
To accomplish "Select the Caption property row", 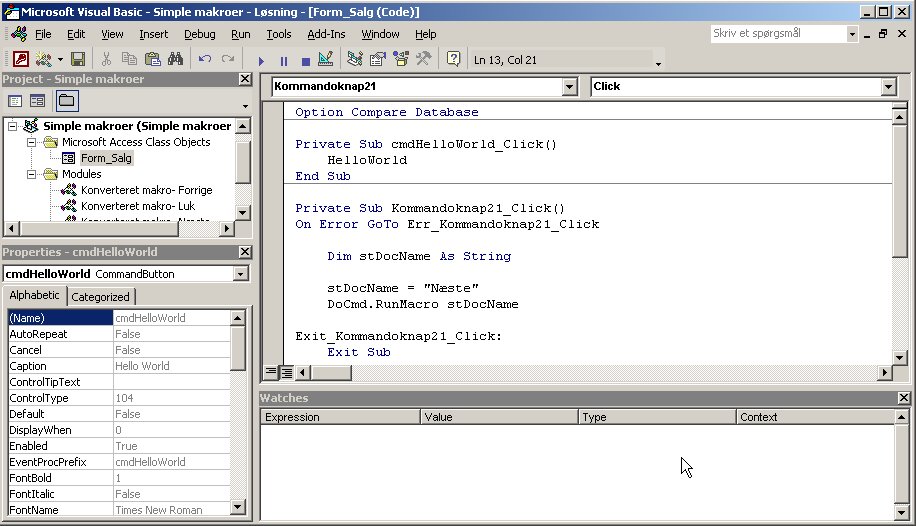I will click(119, 366).
